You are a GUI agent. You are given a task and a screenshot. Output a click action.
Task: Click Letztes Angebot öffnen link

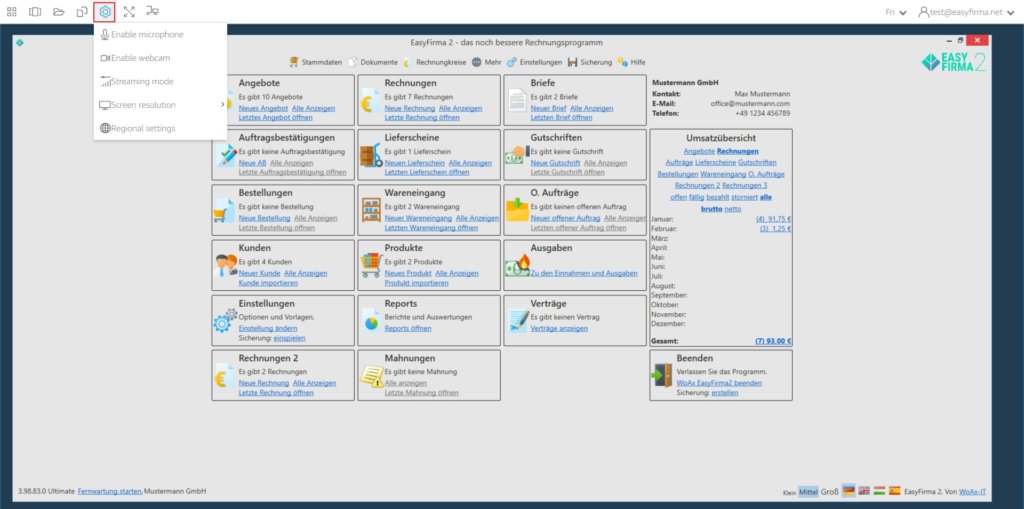pos(276,117)
